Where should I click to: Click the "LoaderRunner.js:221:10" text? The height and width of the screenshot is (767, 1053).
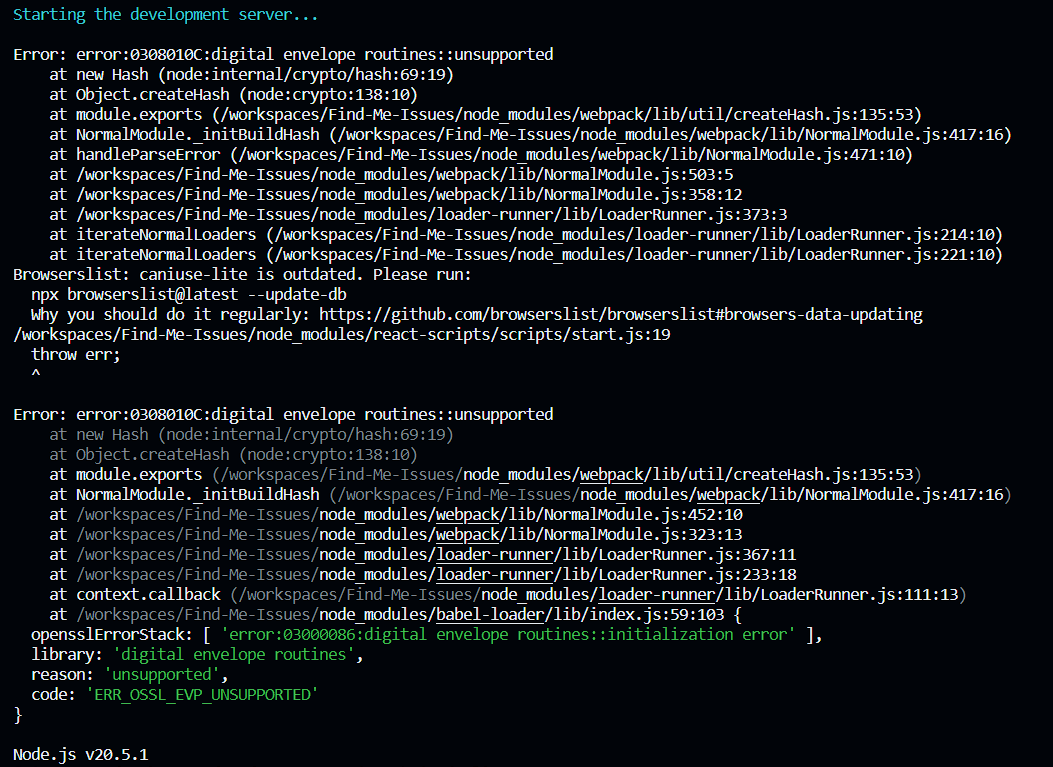[x=895, y=255]
